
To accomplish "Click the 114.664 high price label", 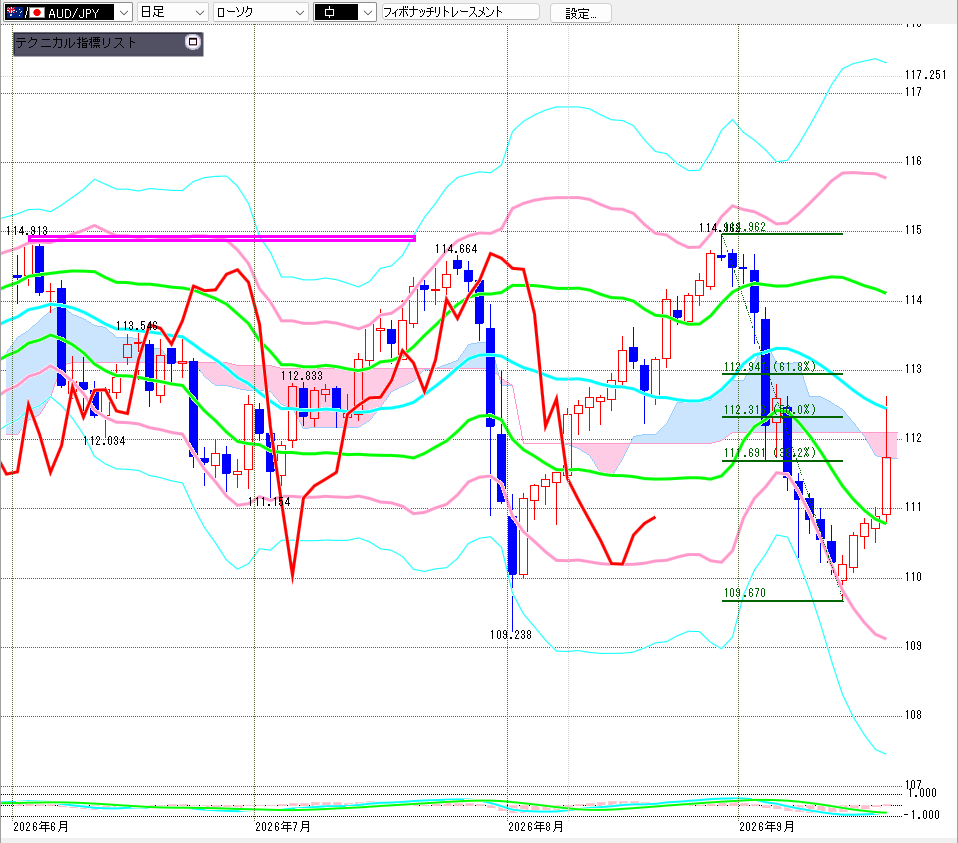I will point(456,249).
